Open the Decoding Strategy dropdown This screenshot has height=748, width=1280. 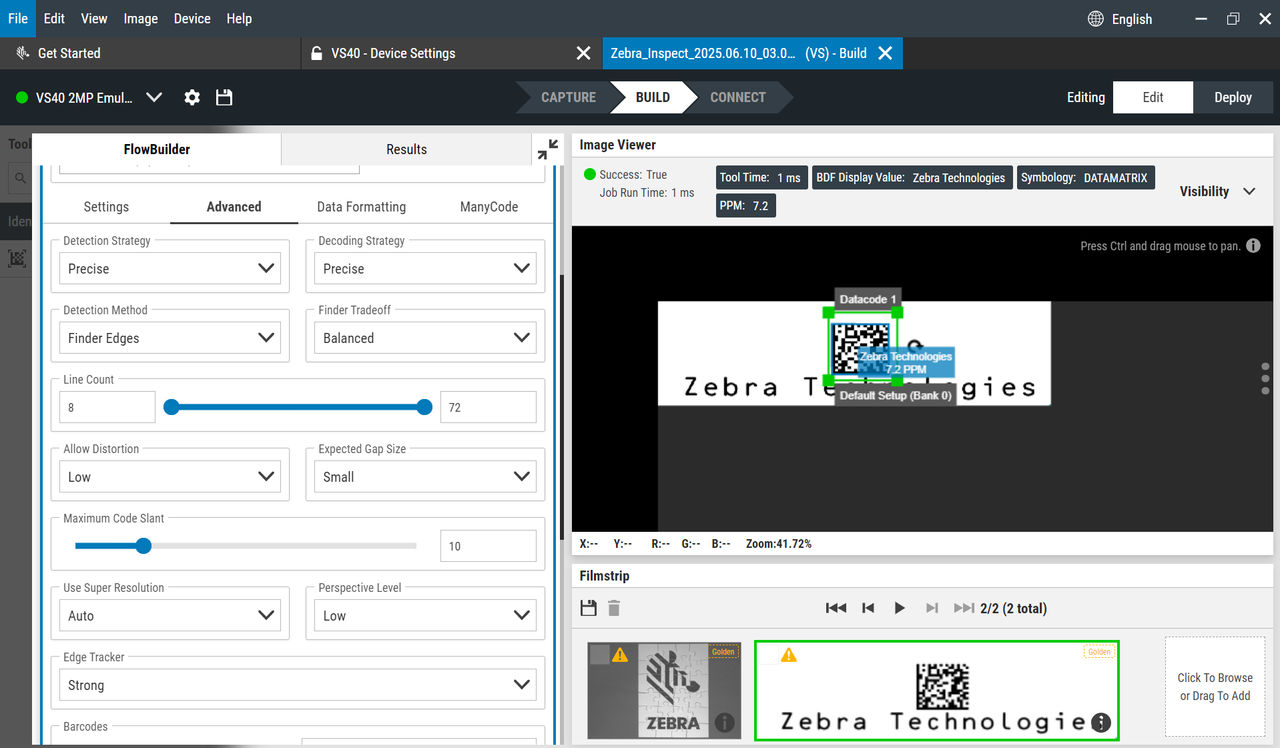pyautogui.click(x=425, y=268)
